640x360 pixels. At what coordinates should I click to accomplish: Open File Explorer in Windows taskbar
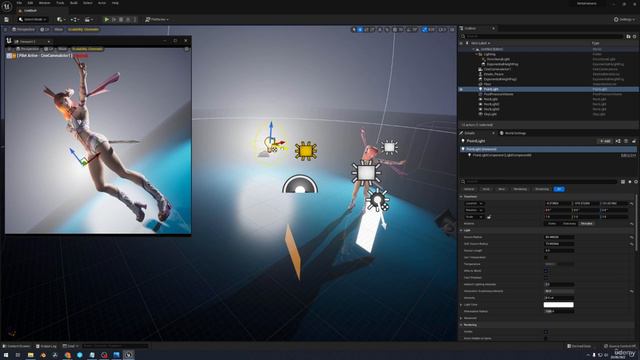[x=31, y=355]
